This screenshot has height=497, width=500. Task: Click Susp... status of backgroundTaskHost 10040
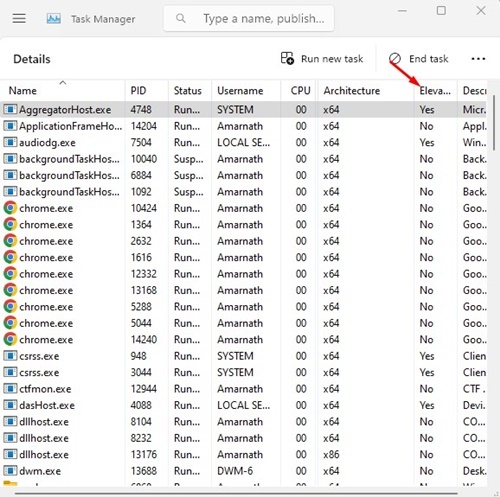pyautogui.click(x=189, y=159)
